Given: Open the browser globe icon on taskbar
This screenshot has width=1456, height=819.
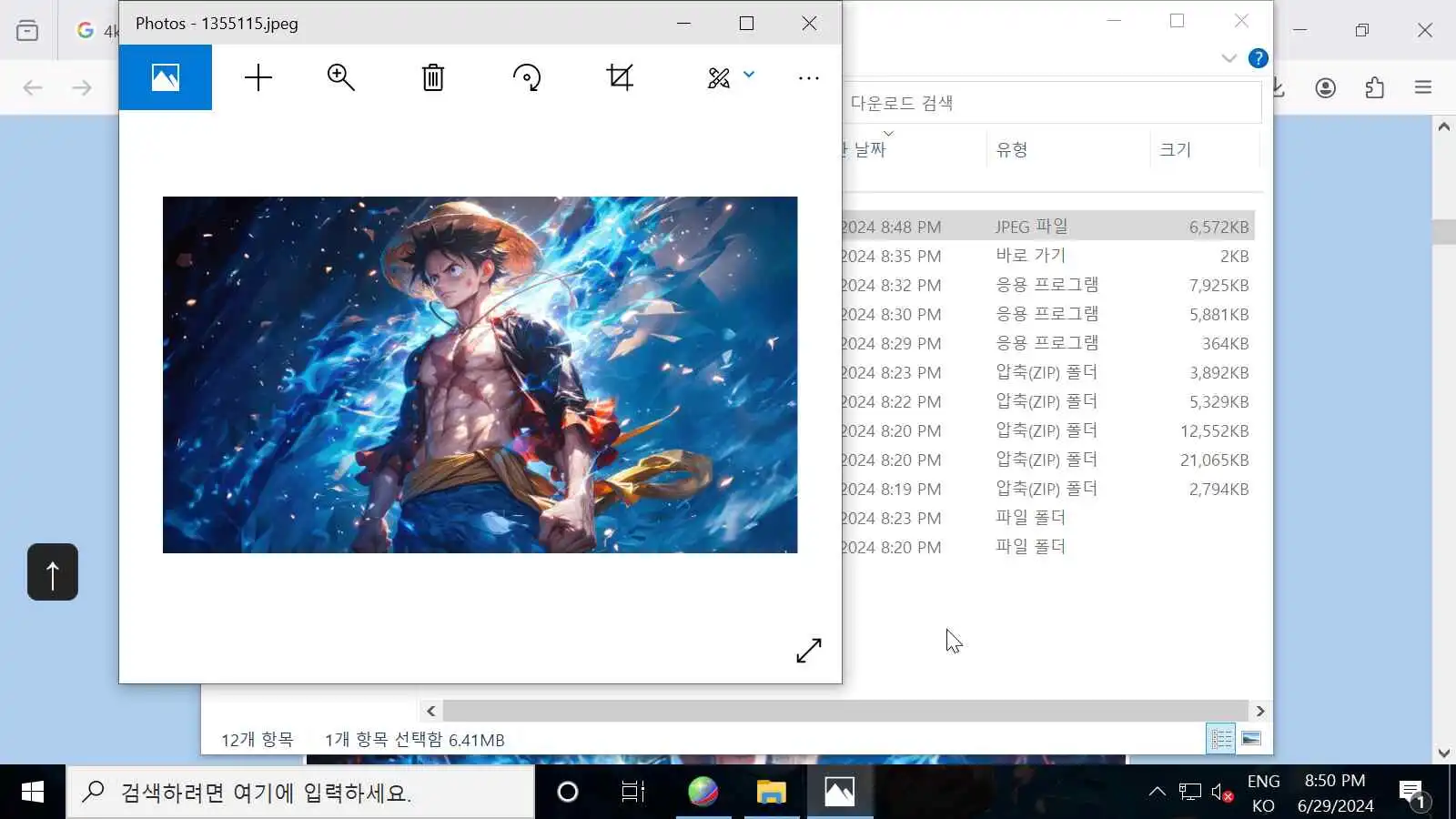Looking at the screenshot, I should 703,793.
